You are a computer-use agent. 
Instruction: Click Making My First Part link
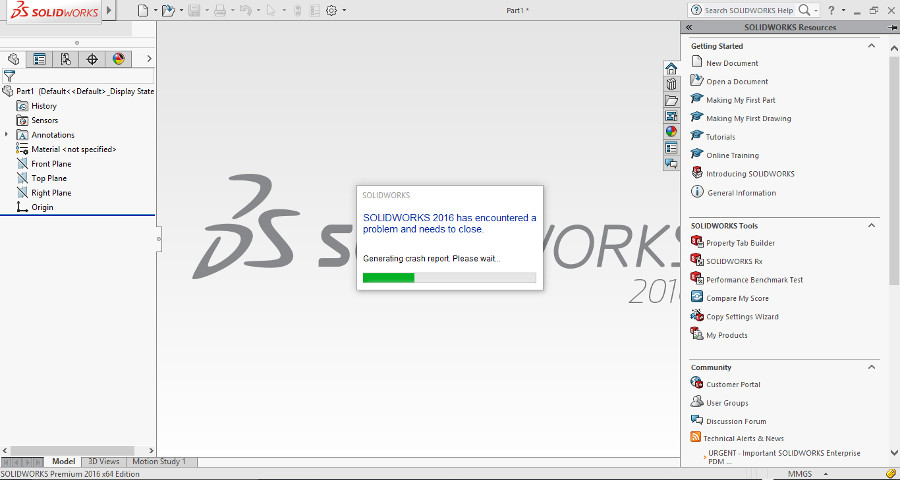[x=740, y=100]
